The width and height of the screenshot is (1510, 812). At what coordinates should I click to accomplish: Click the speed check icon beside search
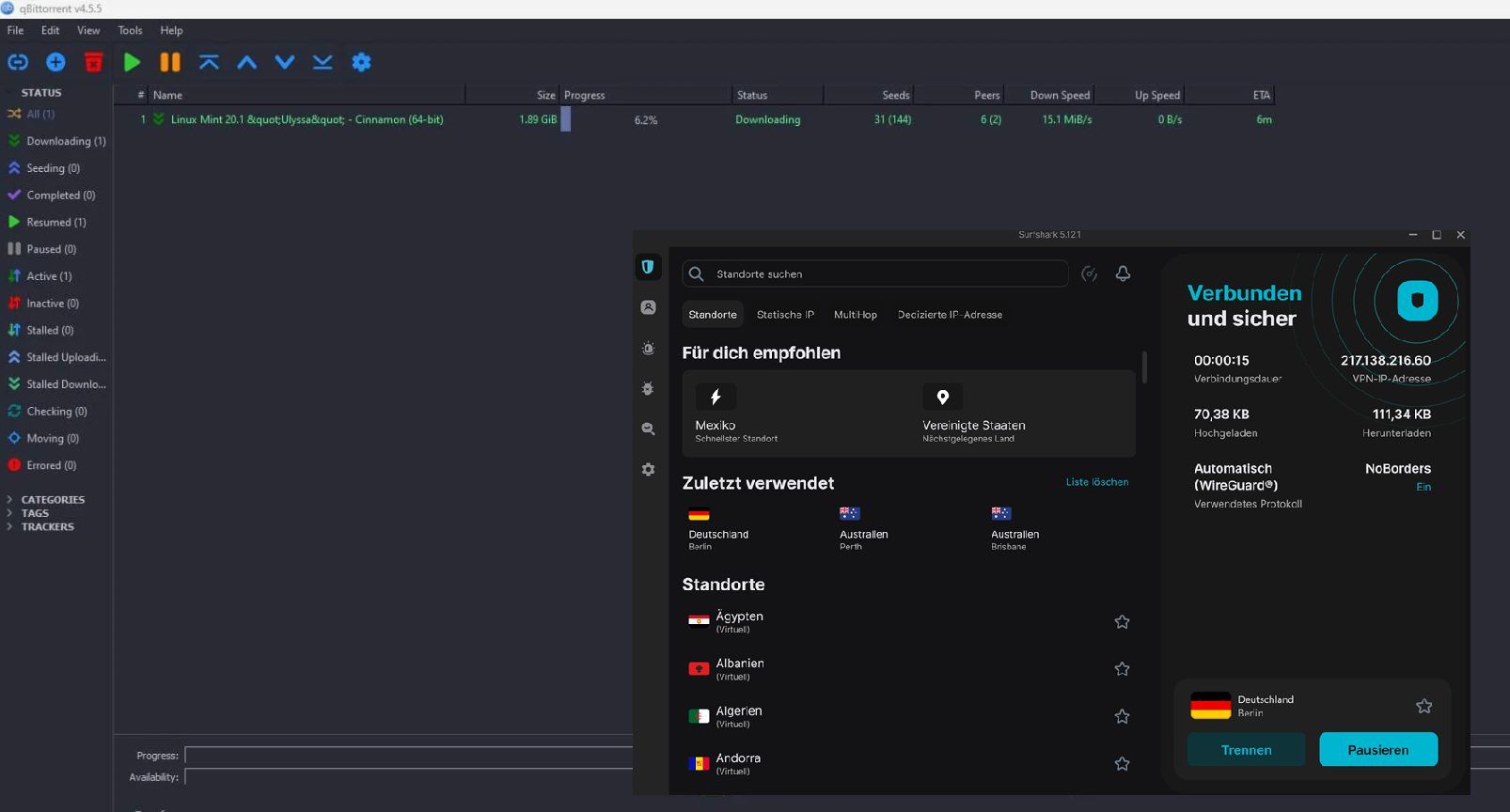tap(1090, 273)
